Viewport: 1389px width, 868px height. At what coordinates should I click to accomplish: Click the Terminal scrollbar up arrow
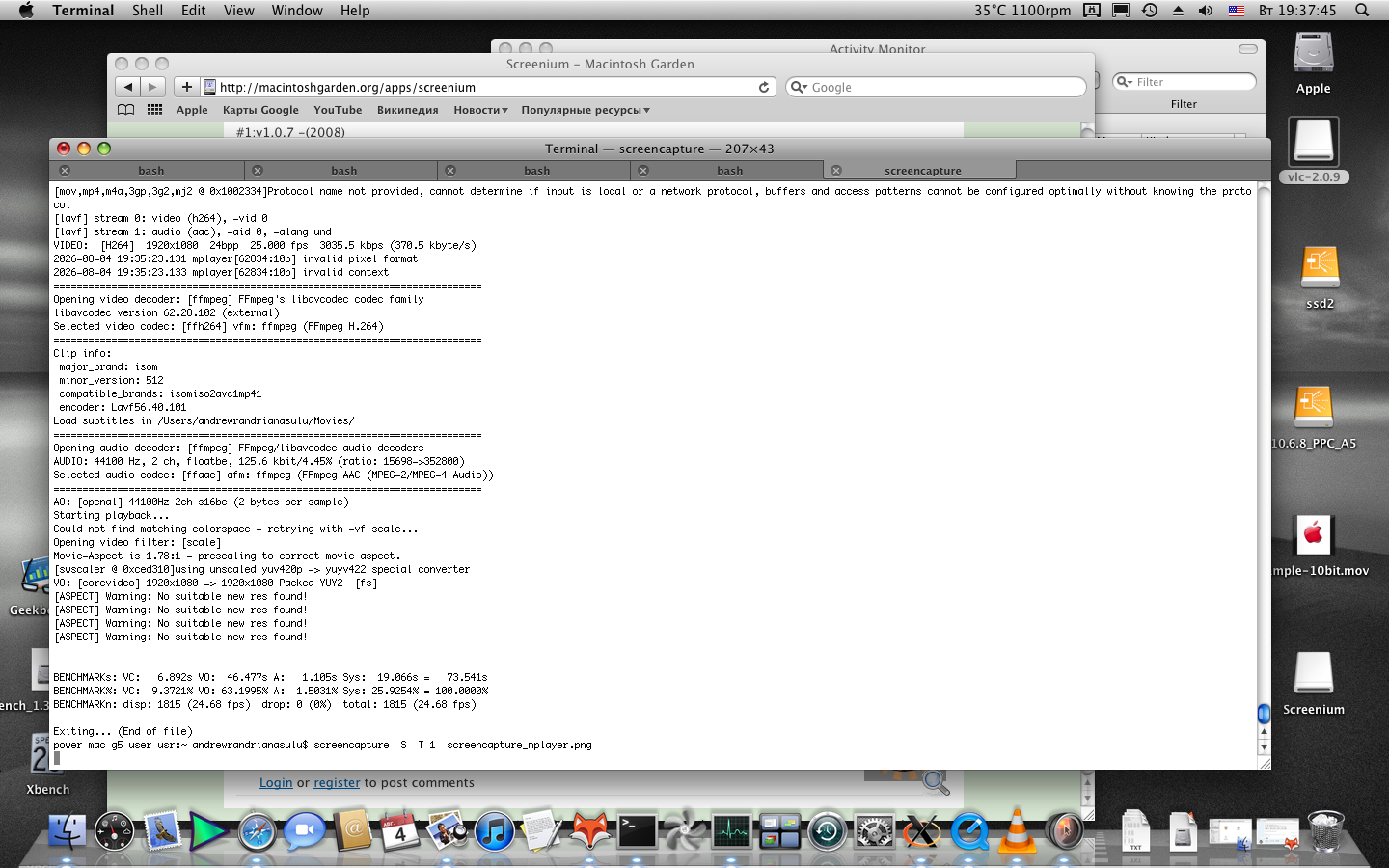1264,733
